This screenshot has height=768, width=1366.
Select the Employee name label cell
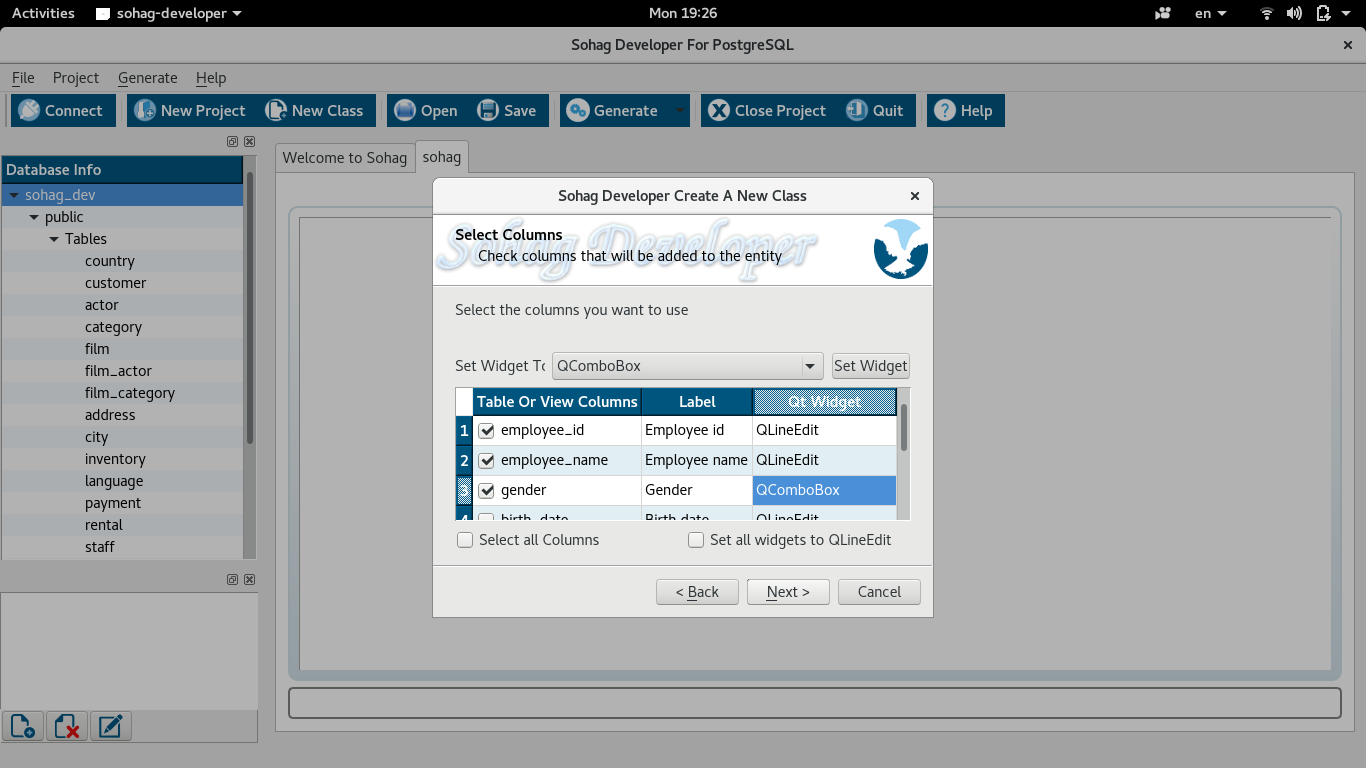pos(697,461)
